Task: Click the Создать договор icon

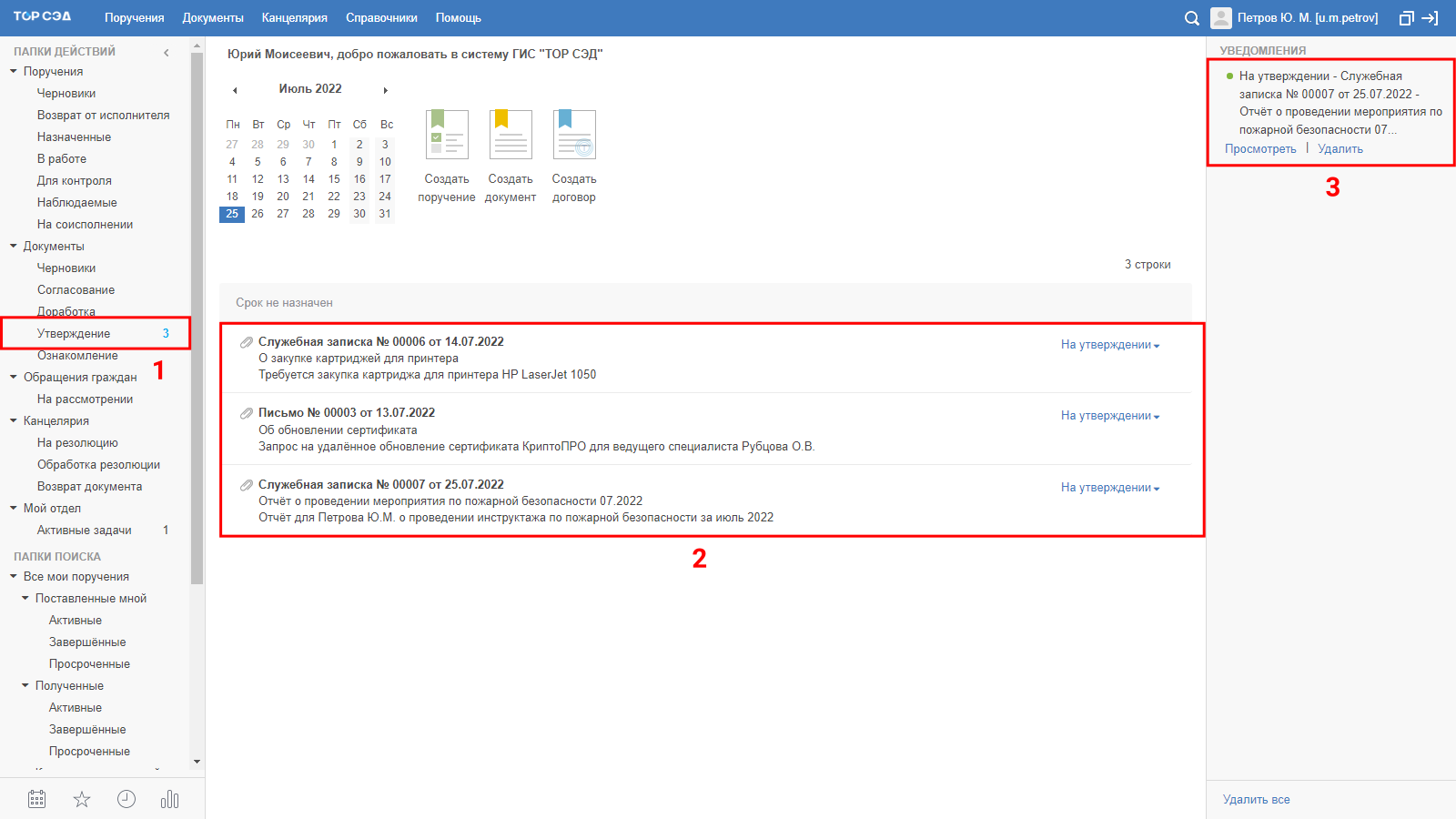Action: coord(574,135)
